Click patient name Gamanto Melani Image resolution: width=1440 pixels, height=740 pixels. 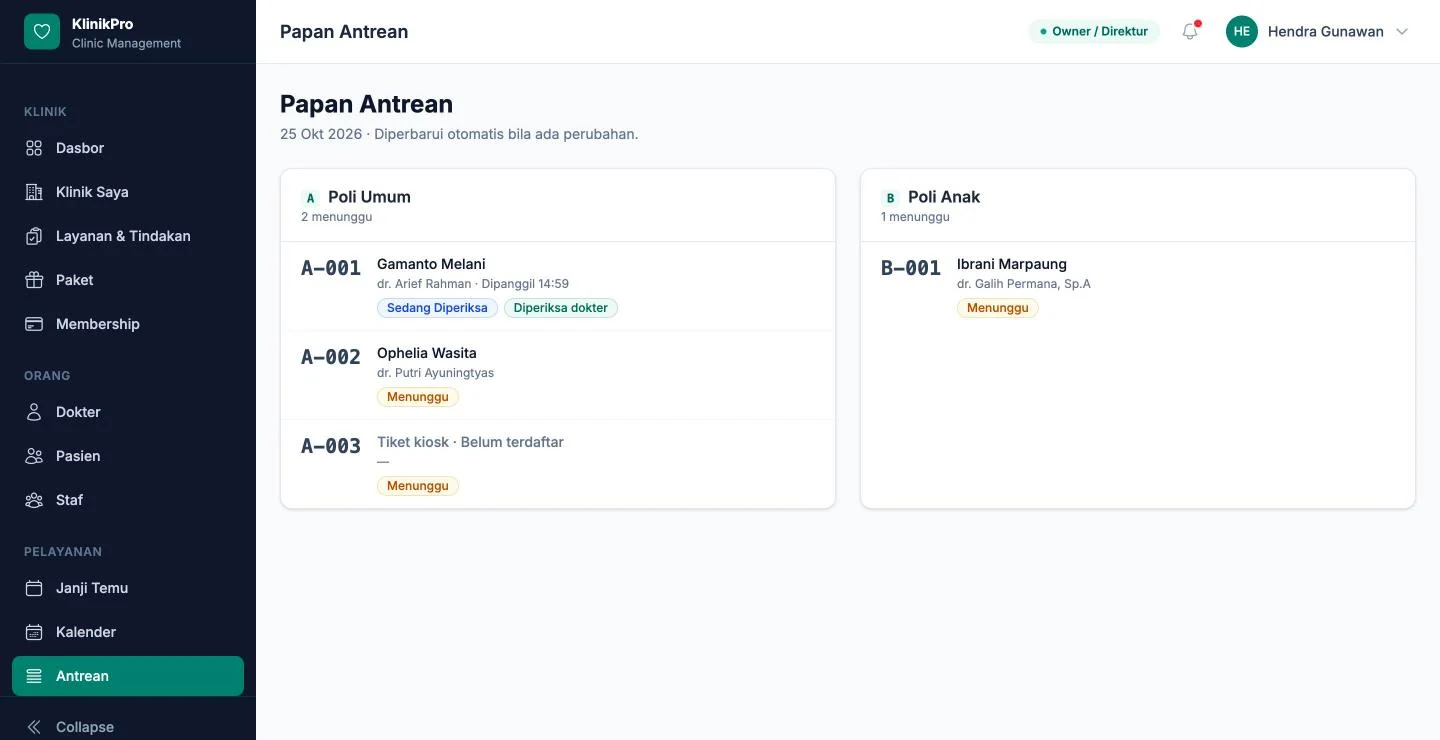431,264
